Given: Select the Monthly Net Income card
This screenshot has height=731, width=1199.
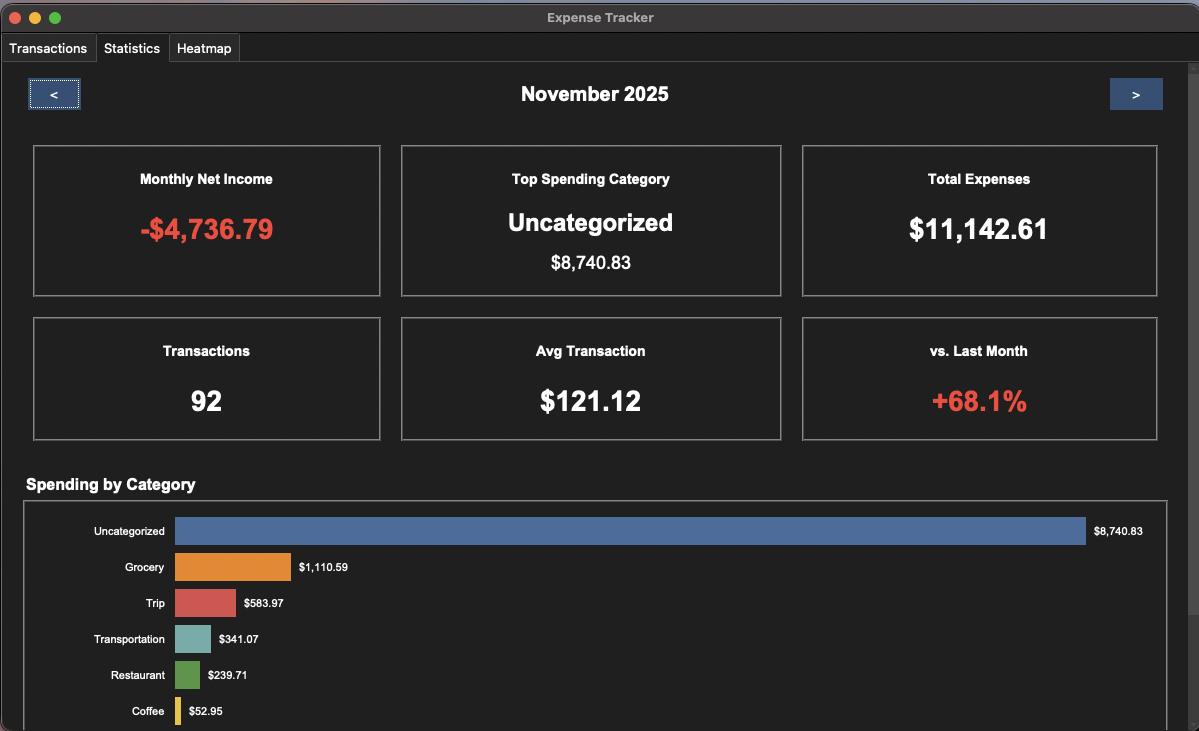Looking at the screenshot, I should (x=206, y=220).
